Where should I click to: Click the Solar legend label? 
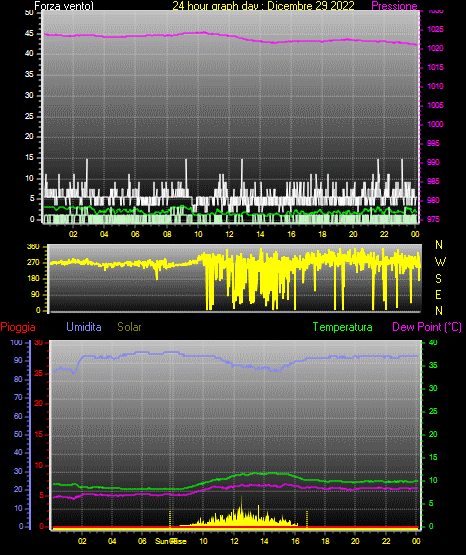point(129,327)
